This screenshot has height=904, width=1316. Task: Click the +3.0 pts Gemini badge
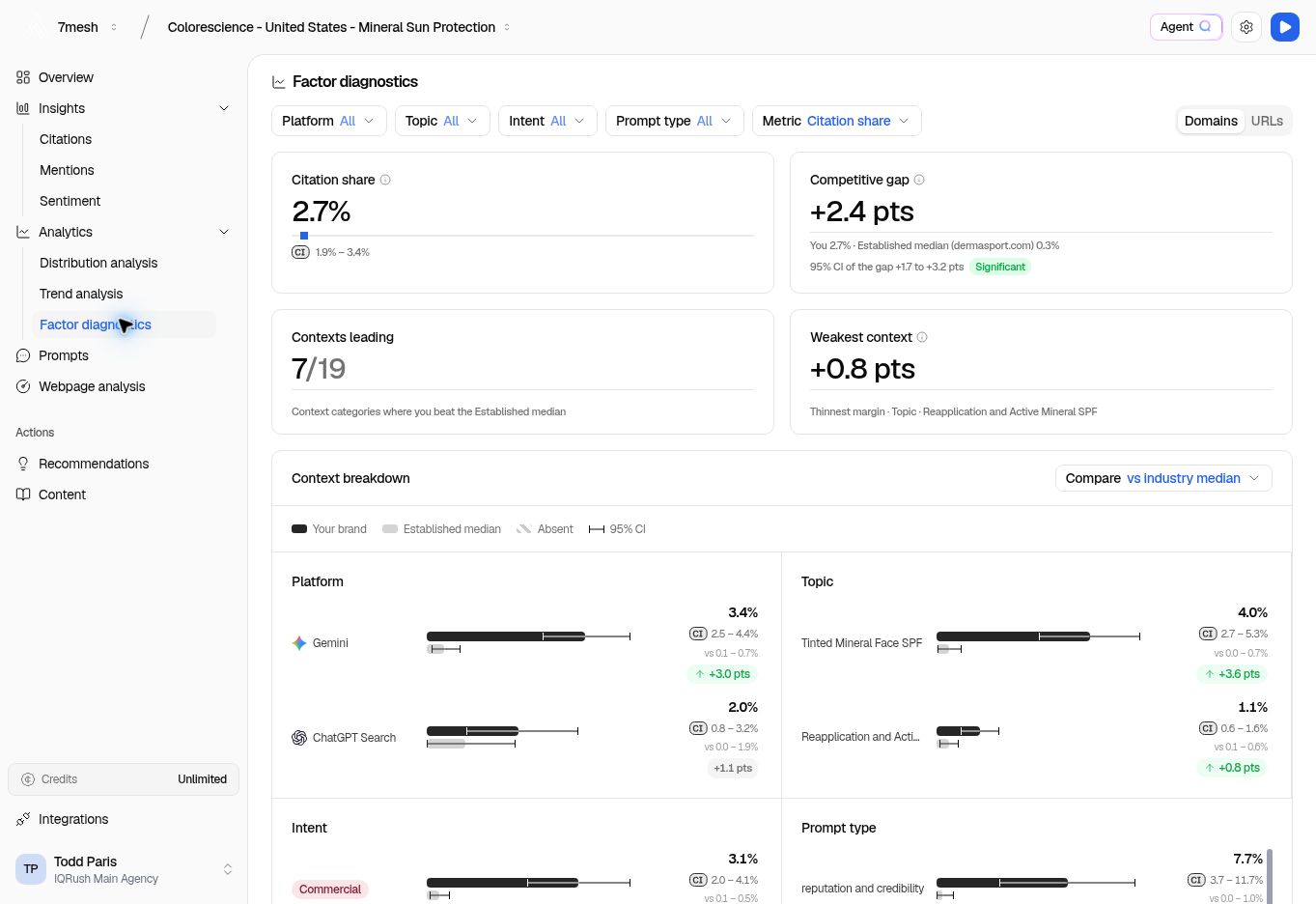coord(723,674)
